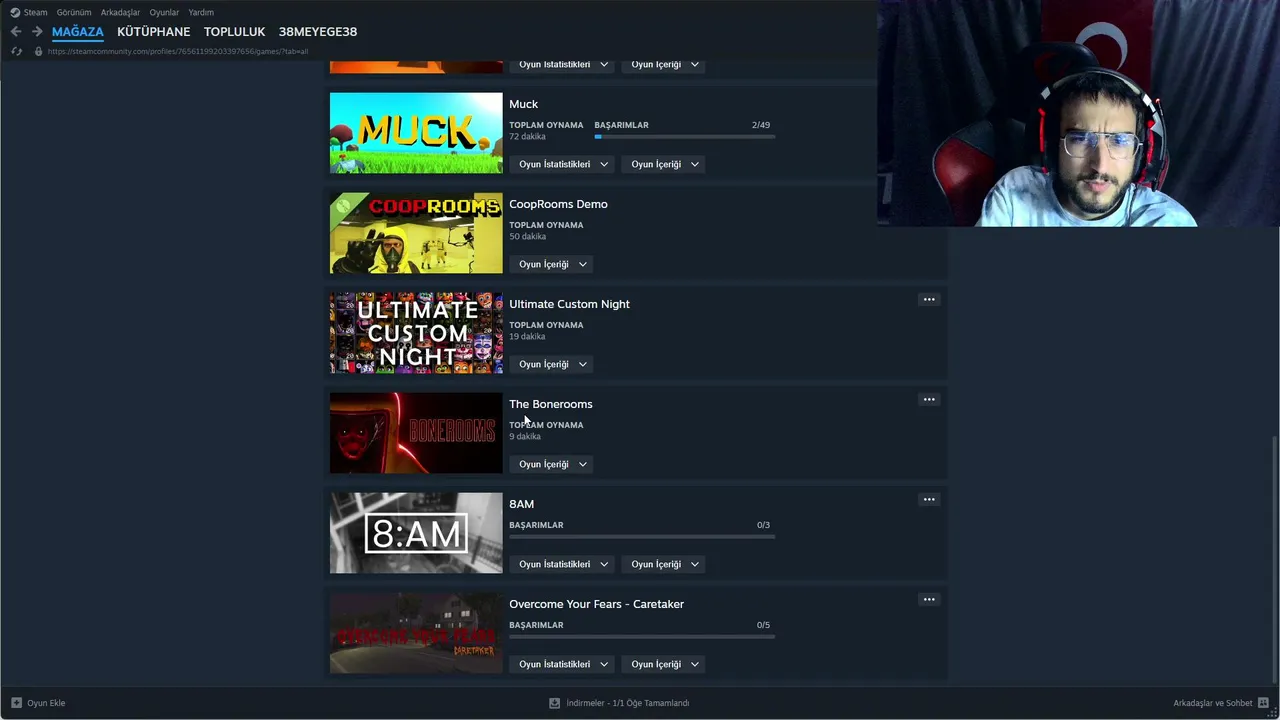
Task: Click CoopRooms Demo's "50 dakika" playtime
Action: coord(527,236)
